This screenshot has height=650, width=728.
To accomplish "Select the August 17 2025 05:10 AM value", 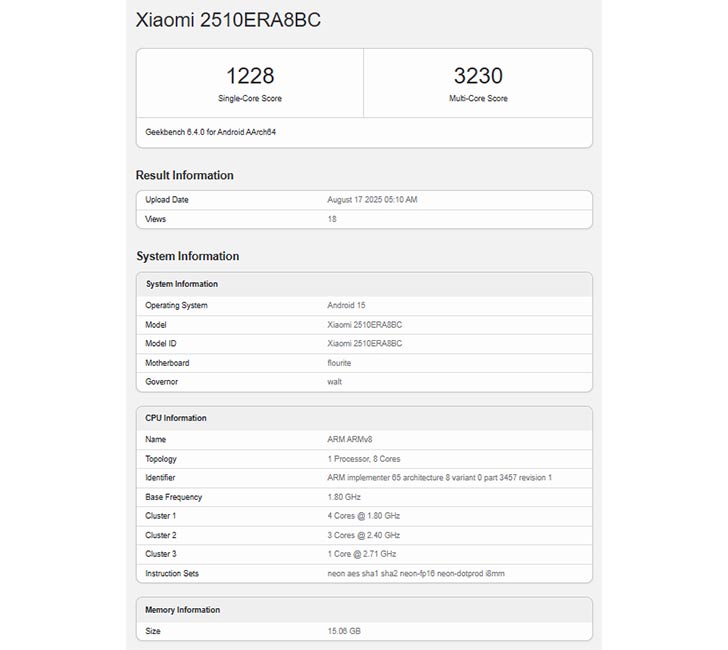I will coord(372,200).
